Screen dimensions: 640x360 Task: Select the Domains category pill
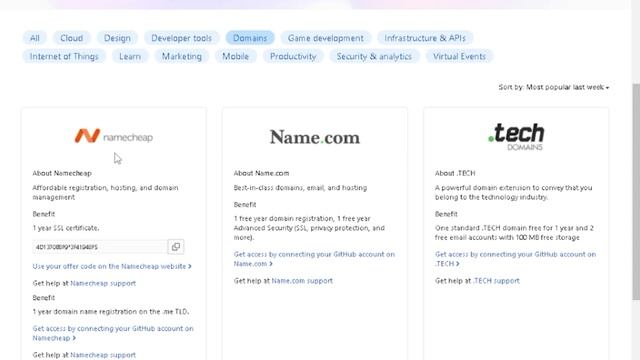pyautogui.click(x=250, y=38)
